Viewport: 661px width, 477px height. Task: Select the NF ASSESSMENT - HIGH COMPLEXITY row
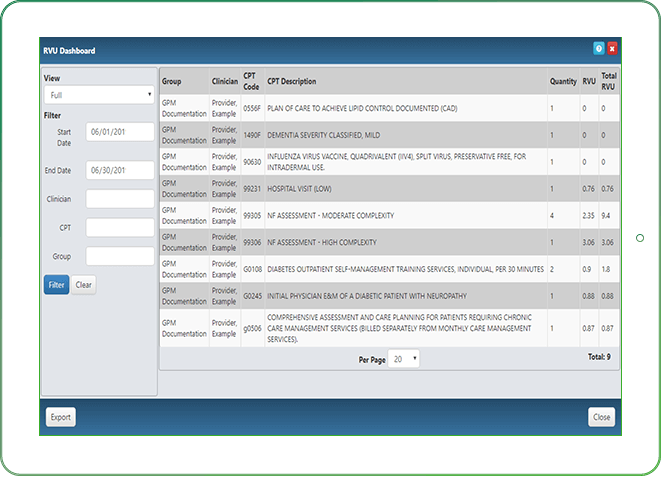[400, 242]
